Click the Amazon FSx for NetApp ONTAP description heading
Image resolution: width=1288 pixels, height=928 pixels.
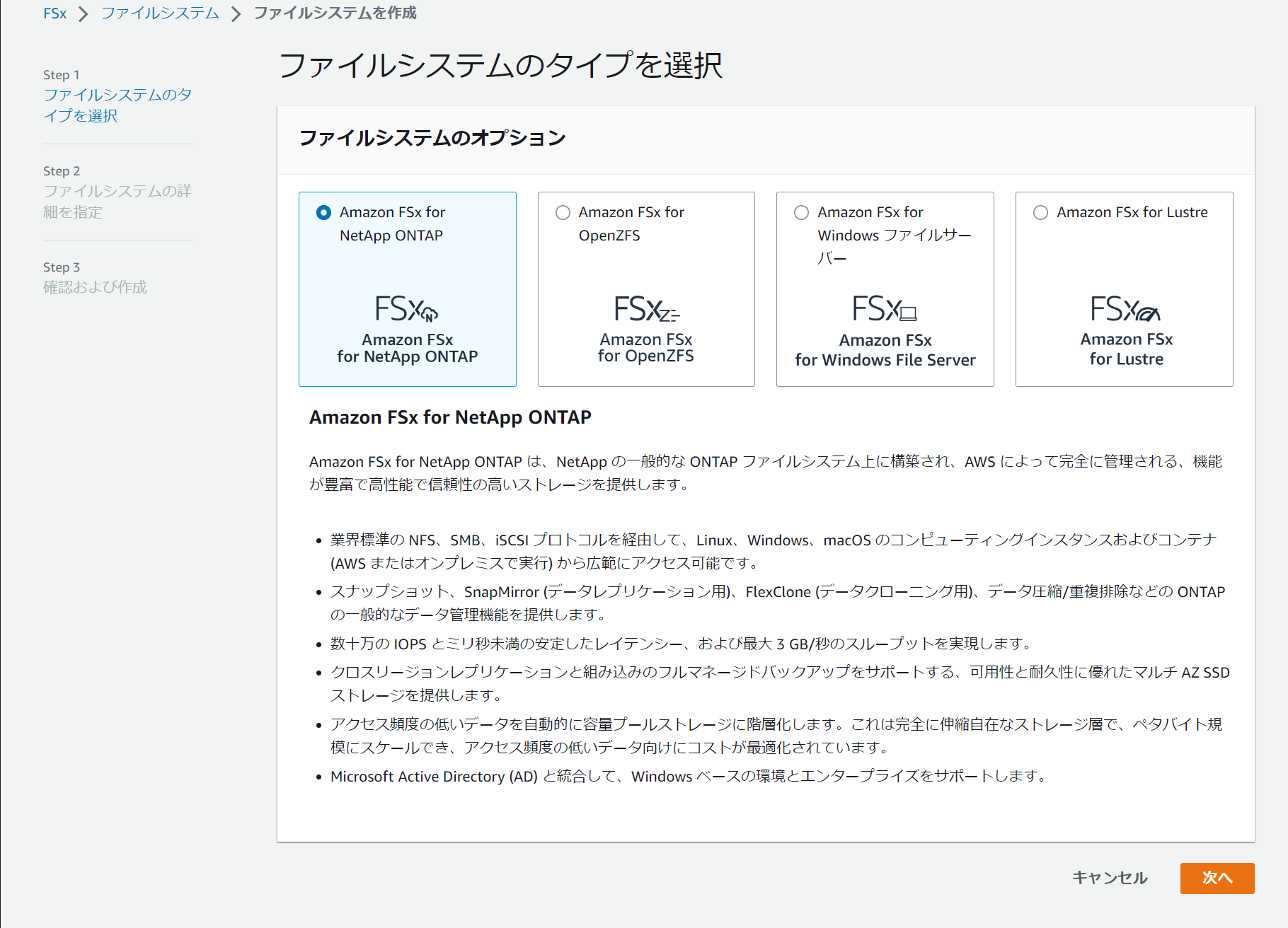click(450, 417)
